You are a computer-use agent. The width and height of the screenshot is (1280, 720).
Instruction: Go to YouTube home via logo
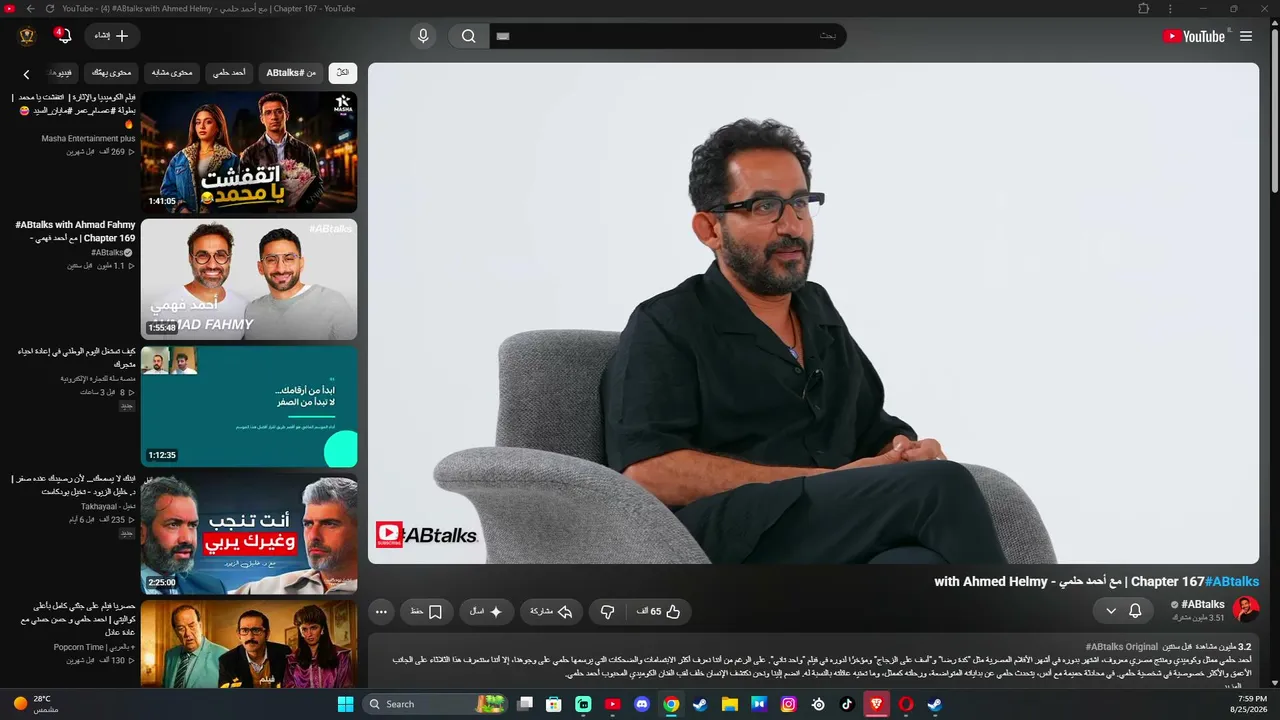tap(1194, 36)
